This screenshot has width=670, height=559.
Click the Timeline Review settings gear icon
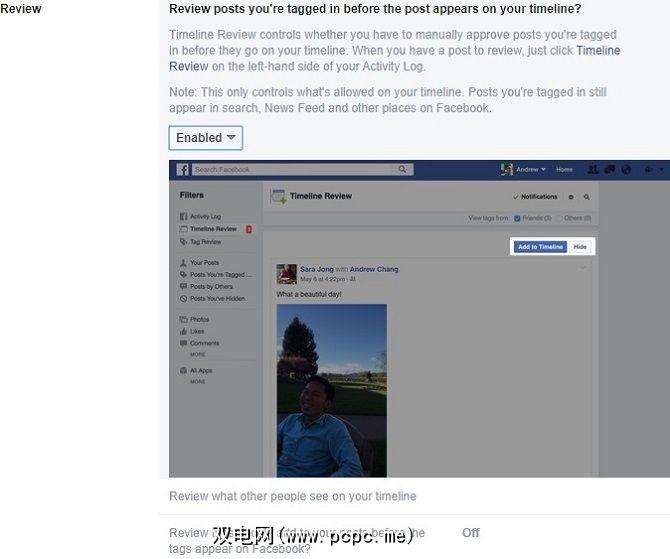[x=571, y=197]
